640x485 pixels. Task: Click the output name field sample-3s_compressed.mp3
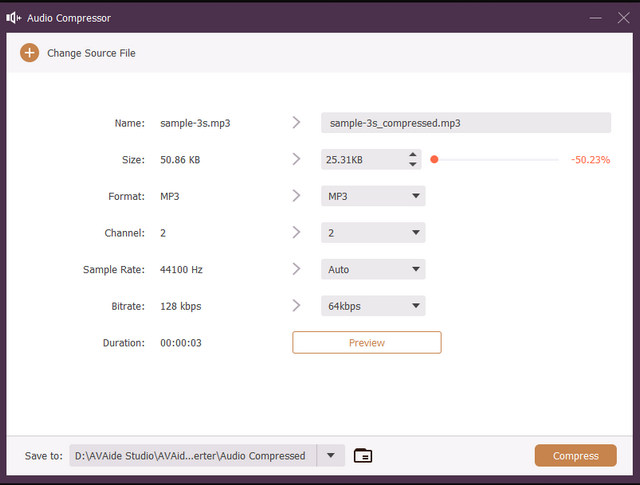pyautogui.click(x=465, y=123)
